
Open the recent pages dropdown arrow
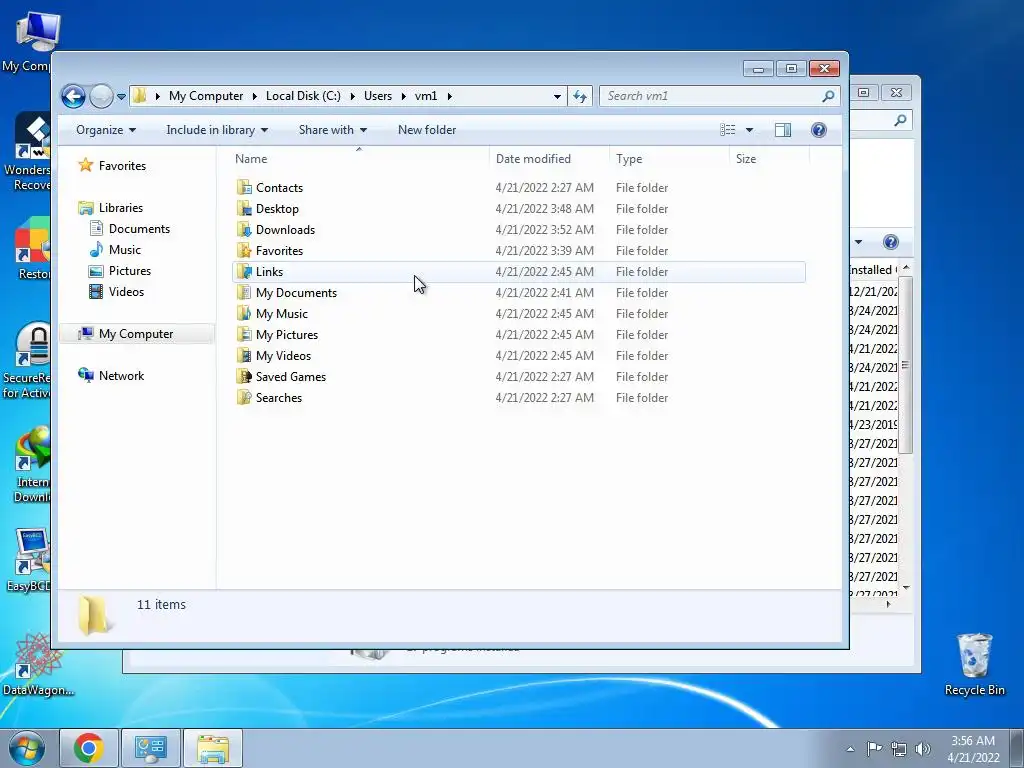coord(121,97)
